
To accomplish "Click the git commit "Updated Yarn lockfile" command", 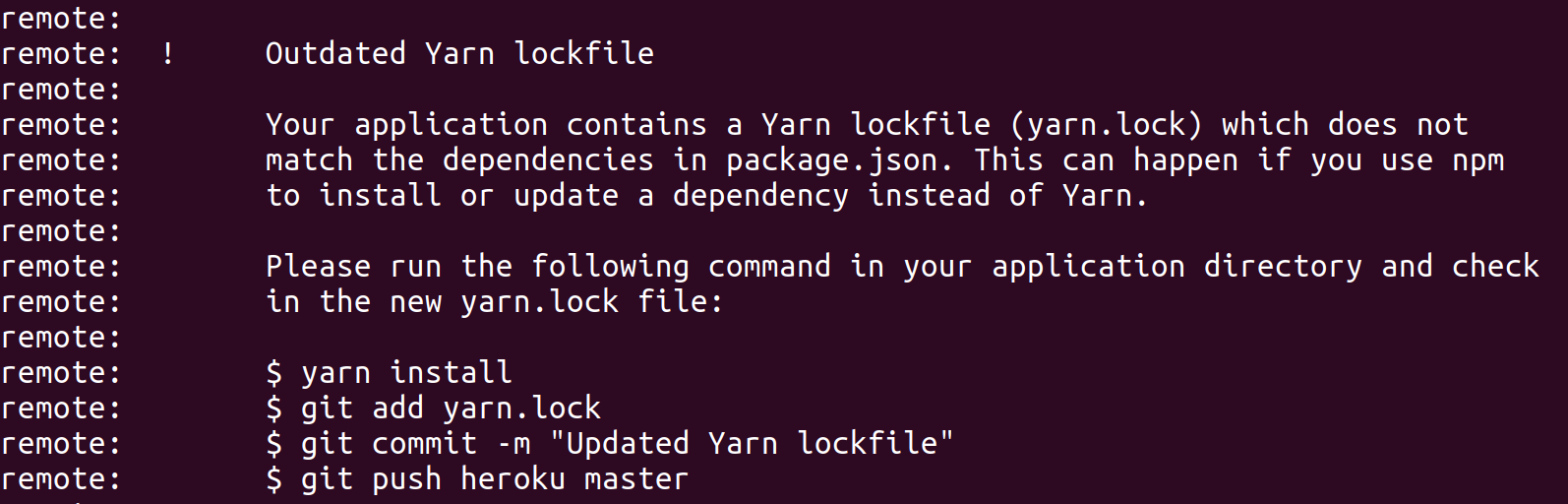I will point(610,443).
